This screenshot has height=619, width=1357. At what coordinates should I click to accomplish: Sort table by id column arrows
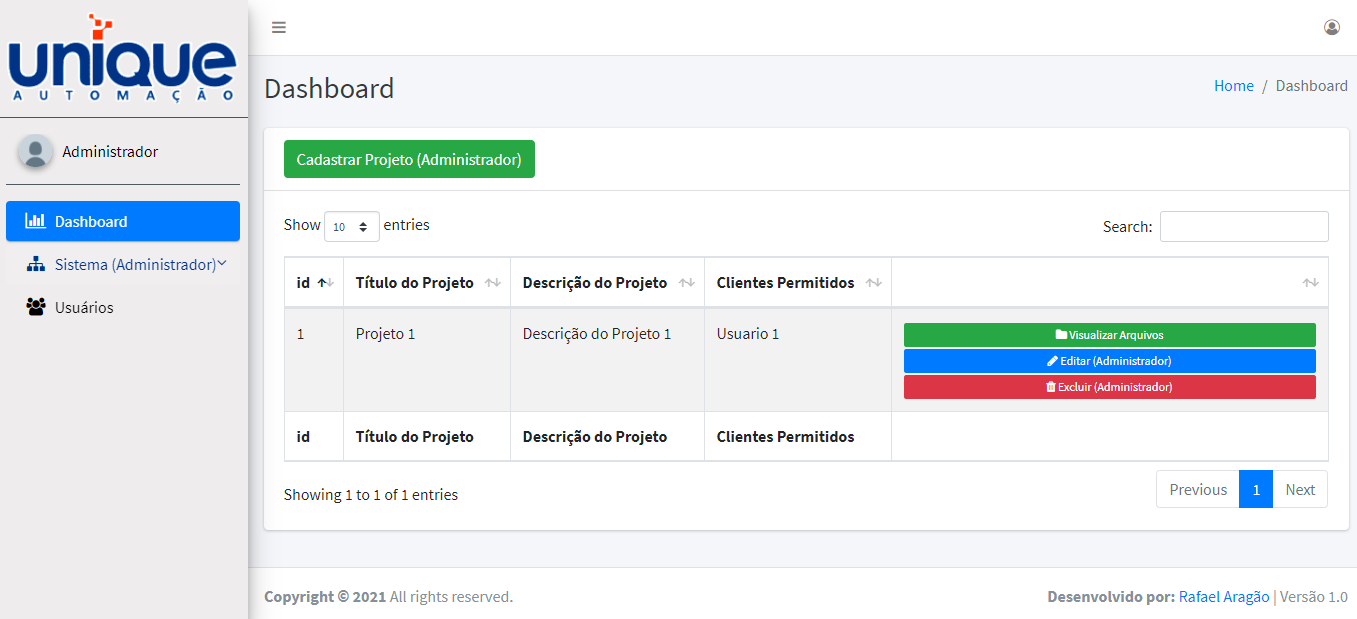coord(325,283)
